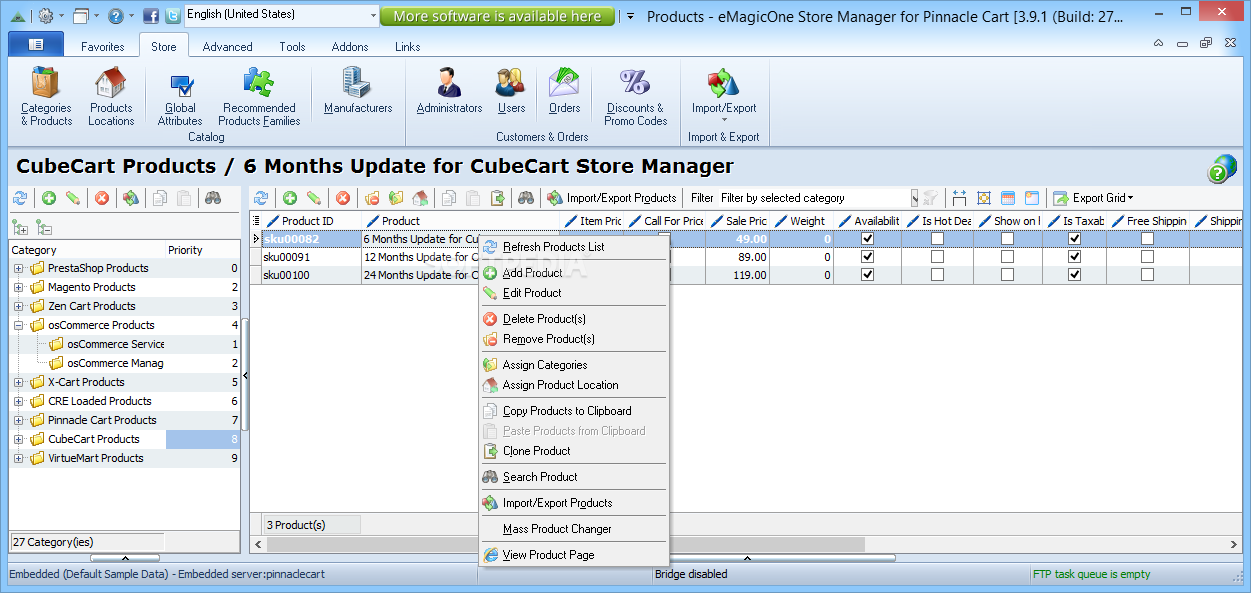
Task: Toggle Availability checkbox for sku00082
Action: 867,239
